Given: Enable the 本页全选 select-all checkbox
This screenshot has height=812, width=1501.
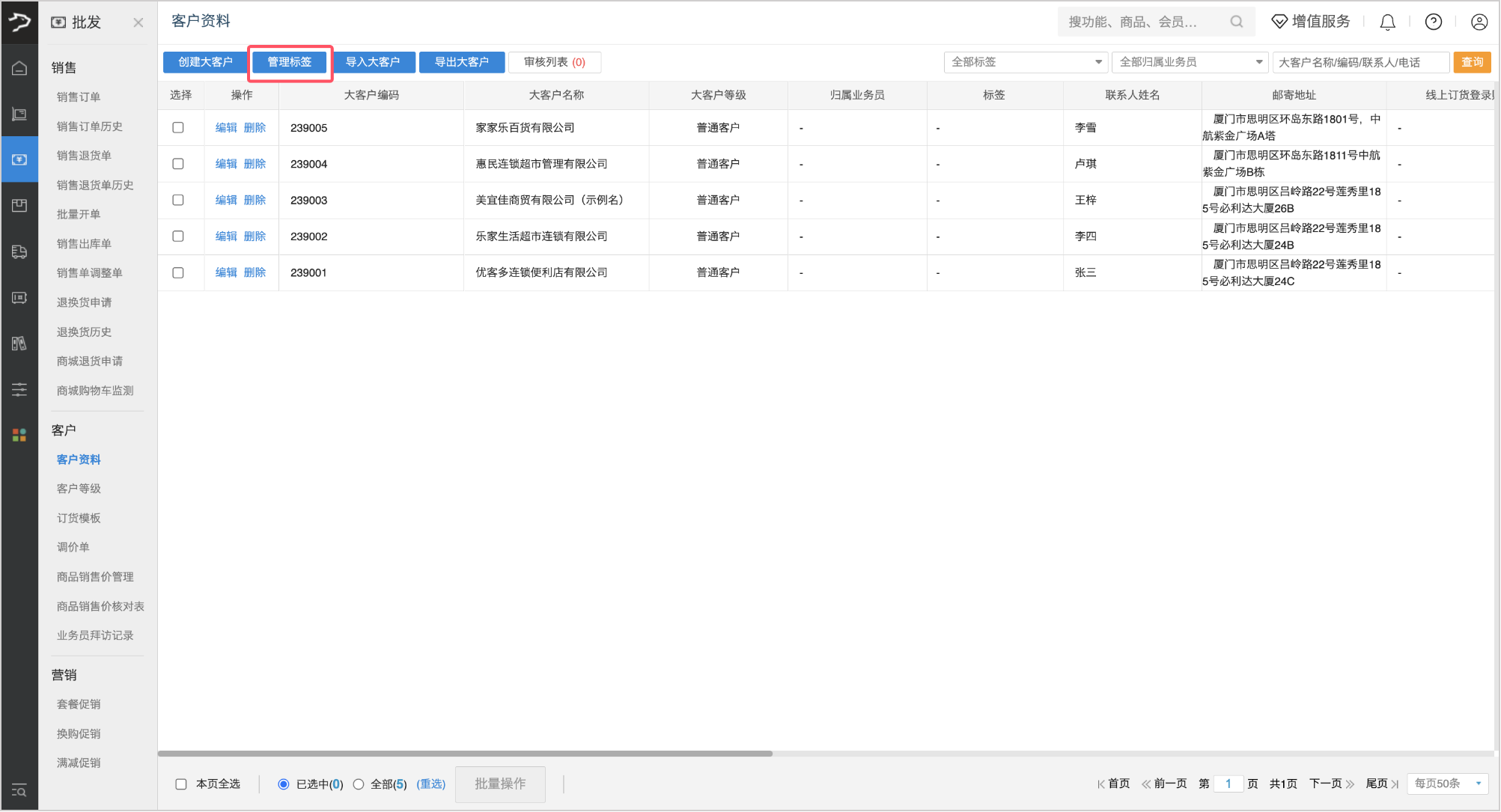Looking at the screenshot, I should [x=181, y=784].
